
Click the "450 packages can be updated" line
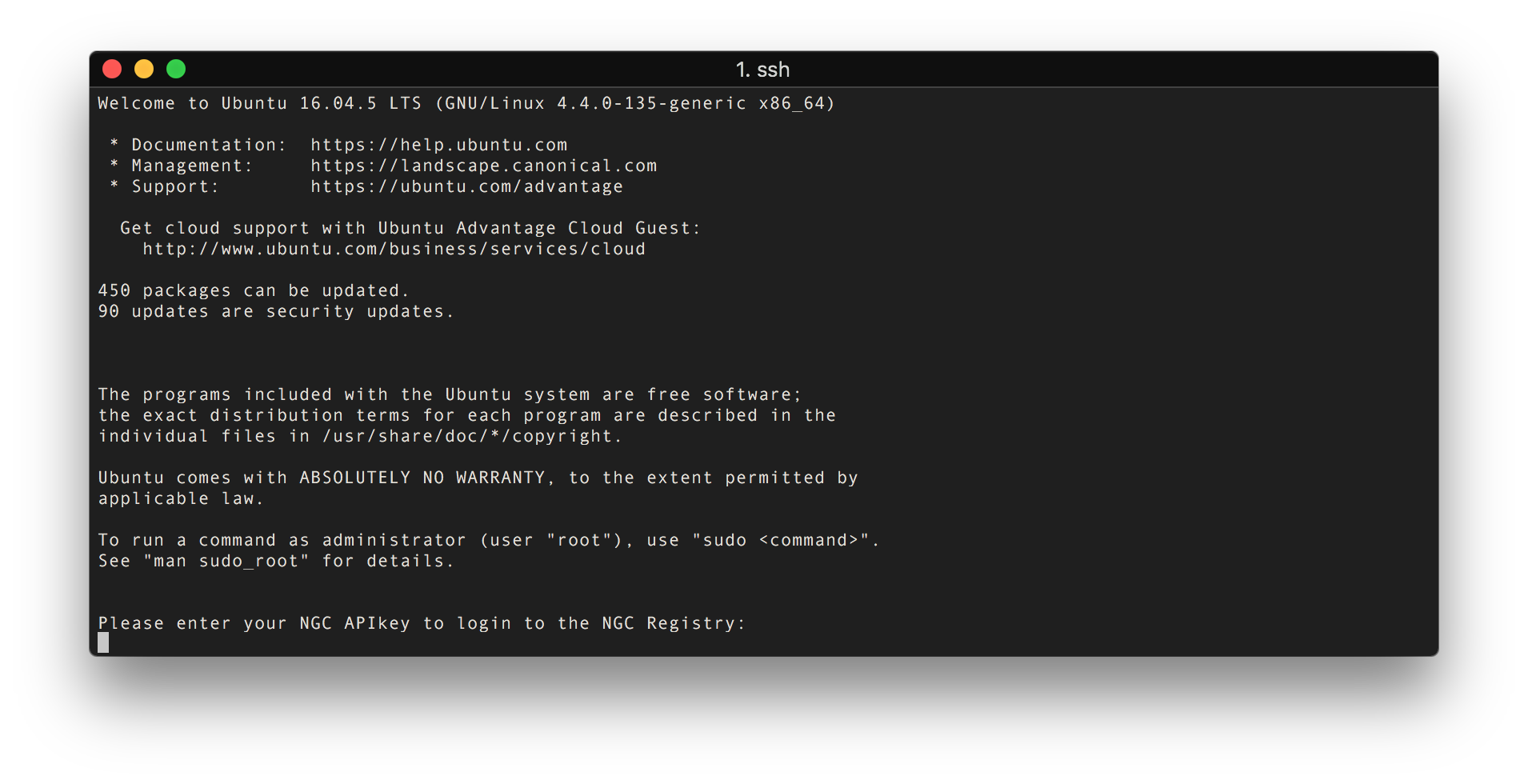coord(253,290)
